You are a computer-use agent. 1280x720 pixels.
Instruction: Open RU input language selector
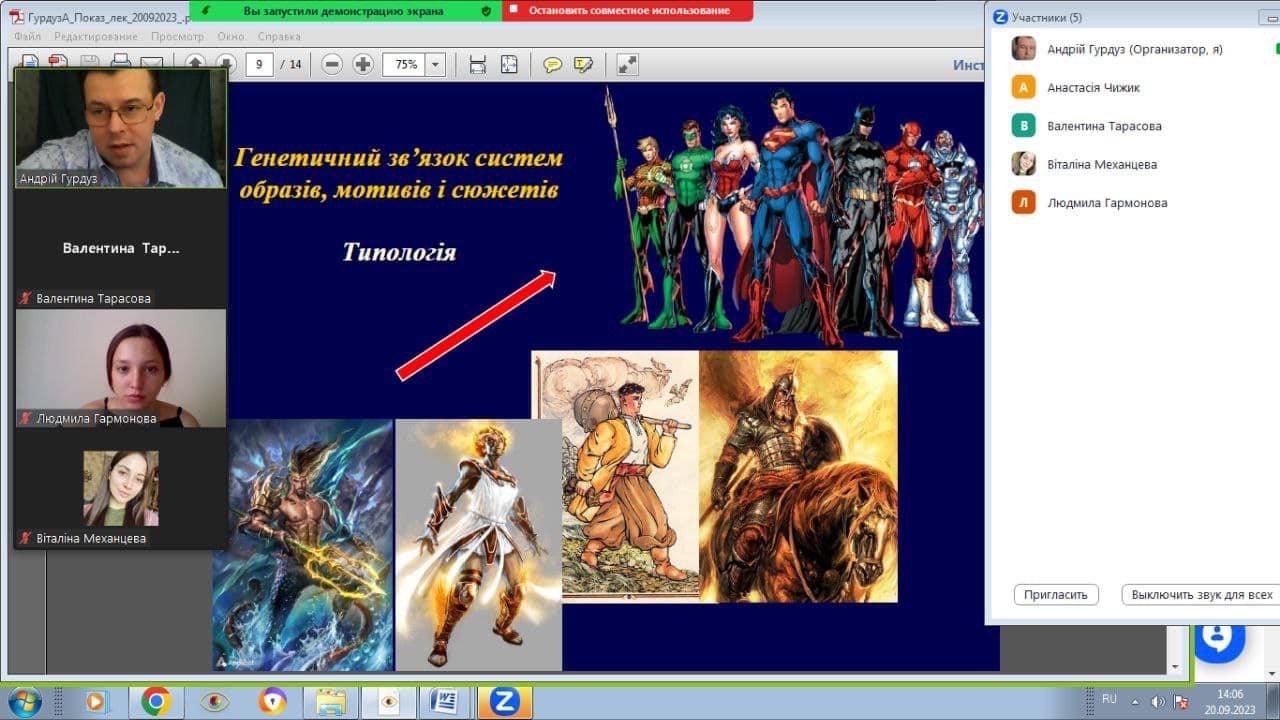pyautogui.click(x=1109, y=699)
